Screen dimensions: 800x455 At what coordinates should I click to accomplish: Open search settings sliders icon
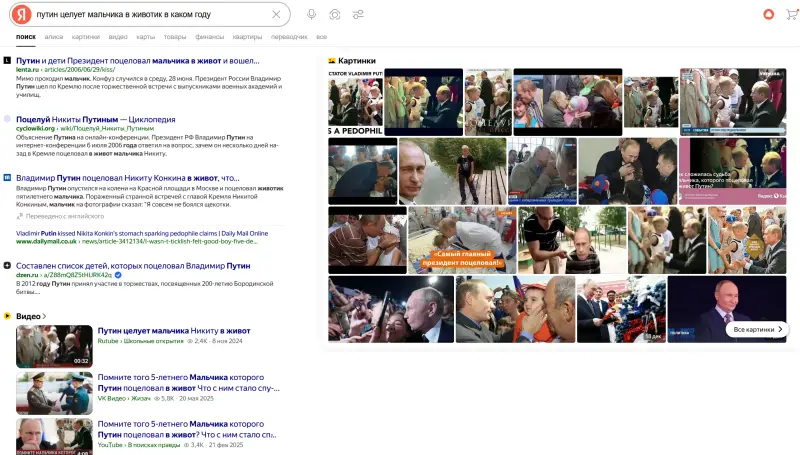[358, 14]
